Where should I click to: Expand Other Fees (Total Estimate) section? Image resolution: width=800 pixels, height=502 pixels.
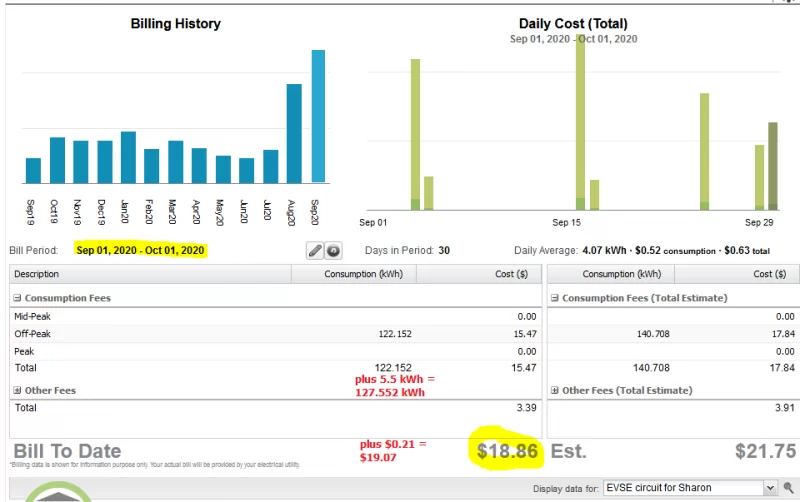[x=555, y=390]
